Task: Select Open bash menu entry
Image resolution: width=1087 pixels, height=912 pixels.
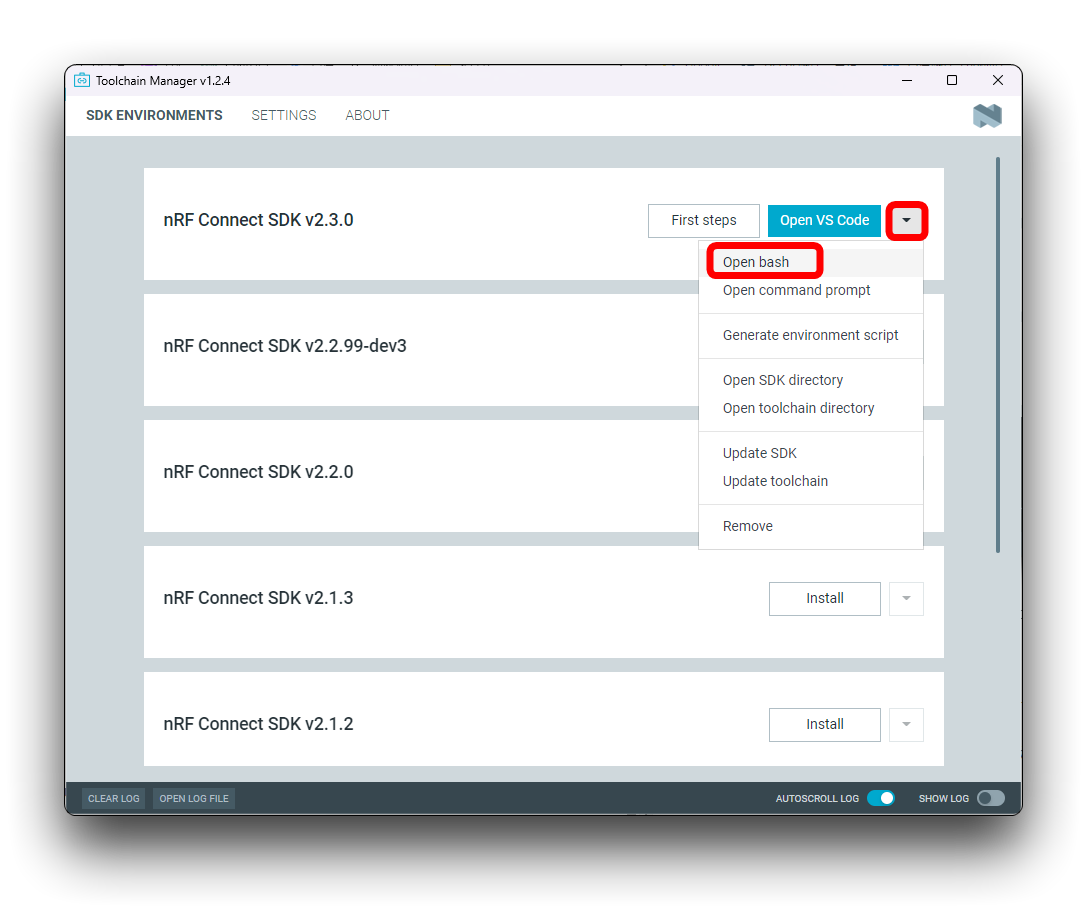Action: click(810, 262)
